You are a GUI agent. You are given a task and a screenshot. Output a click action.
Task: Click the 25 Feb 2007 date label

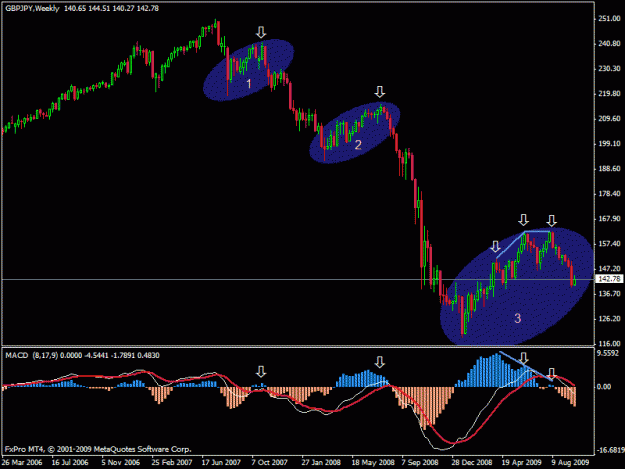pyautogui.click(x=171, y=463)
